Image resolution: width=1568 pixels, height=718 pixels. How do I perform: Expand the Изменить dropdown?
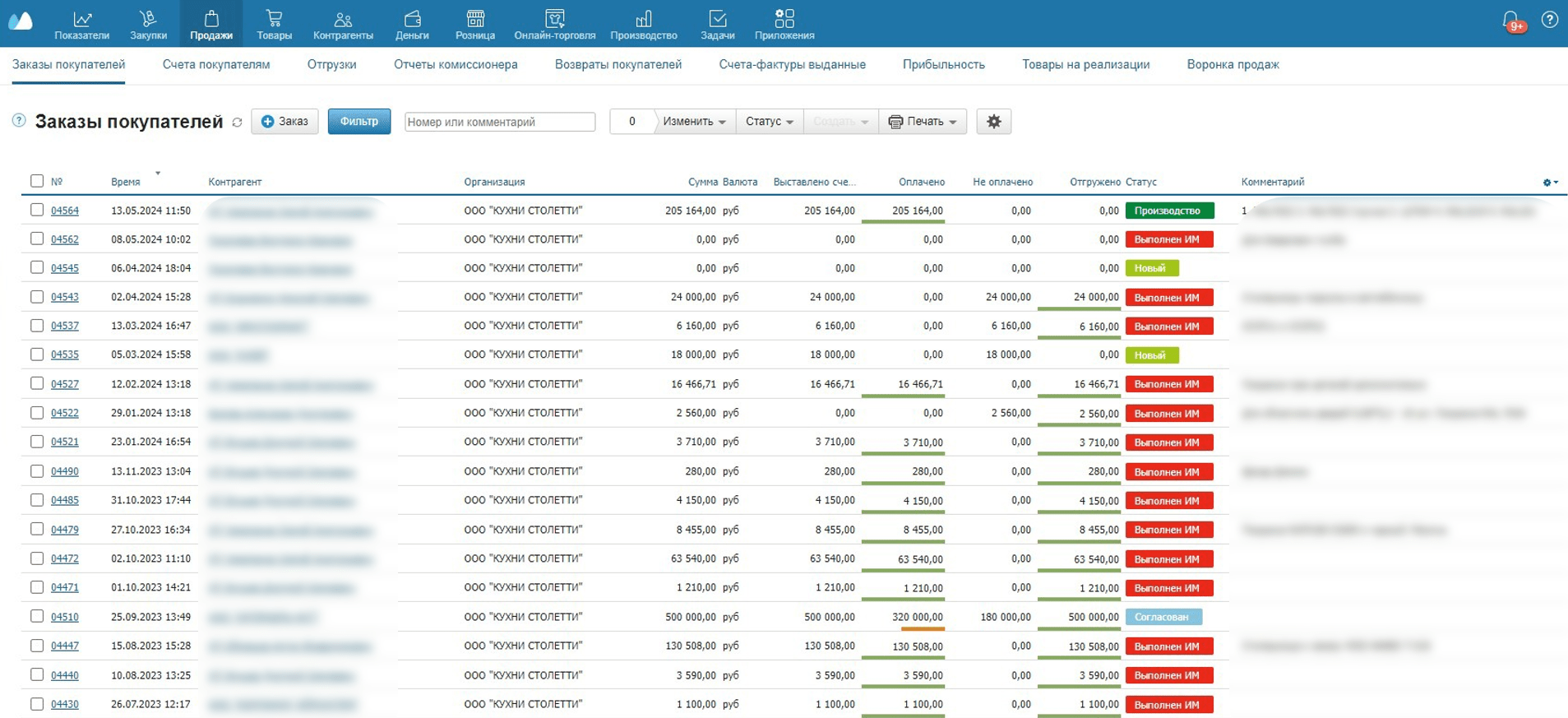(694, 122)
